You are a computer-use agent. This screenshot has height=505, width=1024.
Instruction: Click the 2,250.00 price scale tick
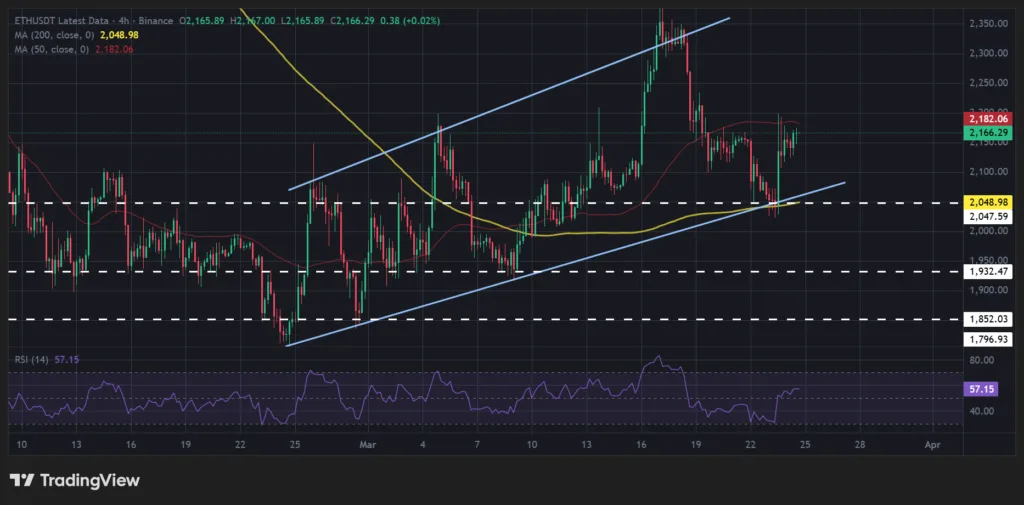point(989,83)
